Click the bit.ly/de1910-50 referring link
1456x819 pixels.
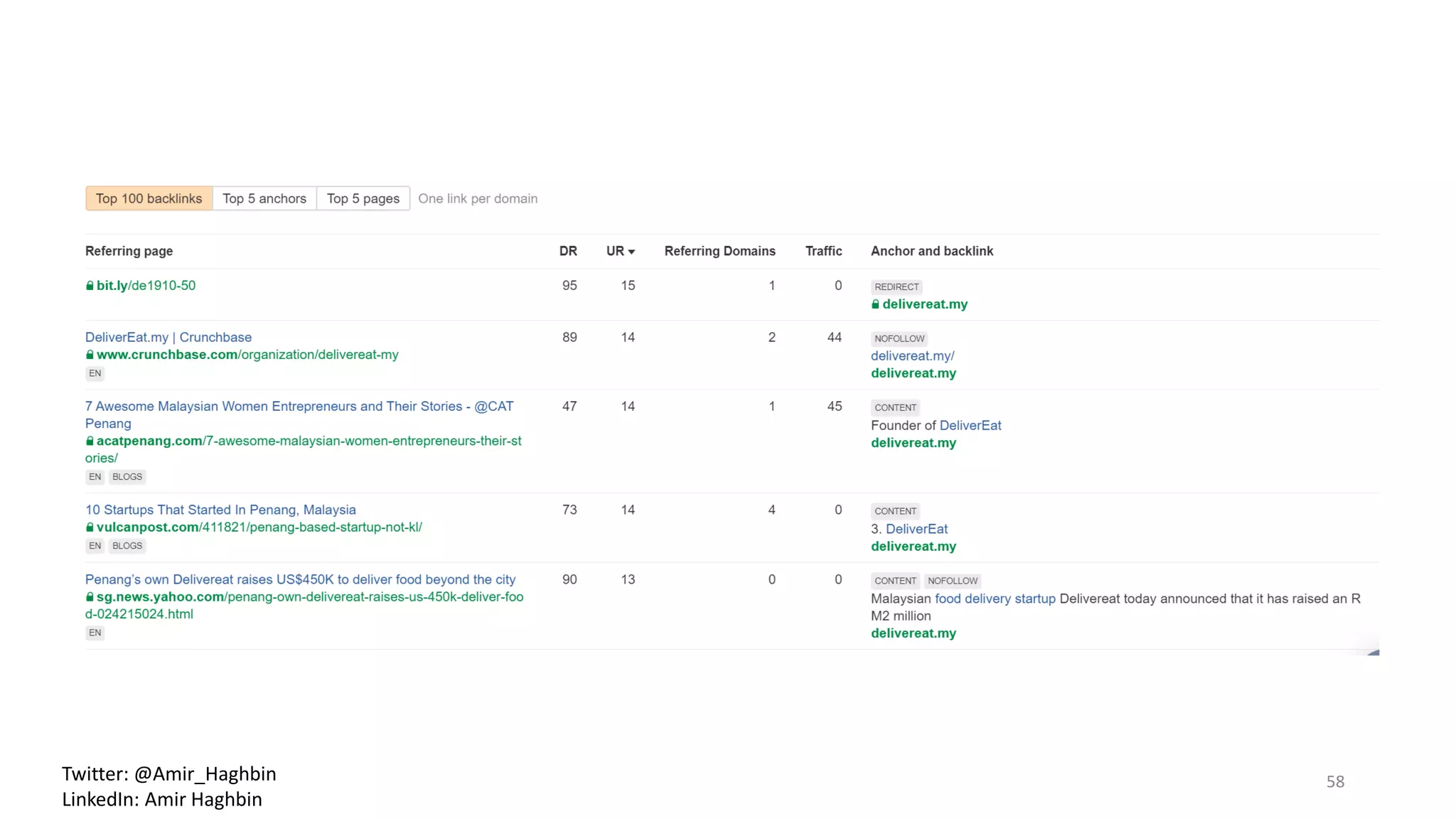[146, 286]
